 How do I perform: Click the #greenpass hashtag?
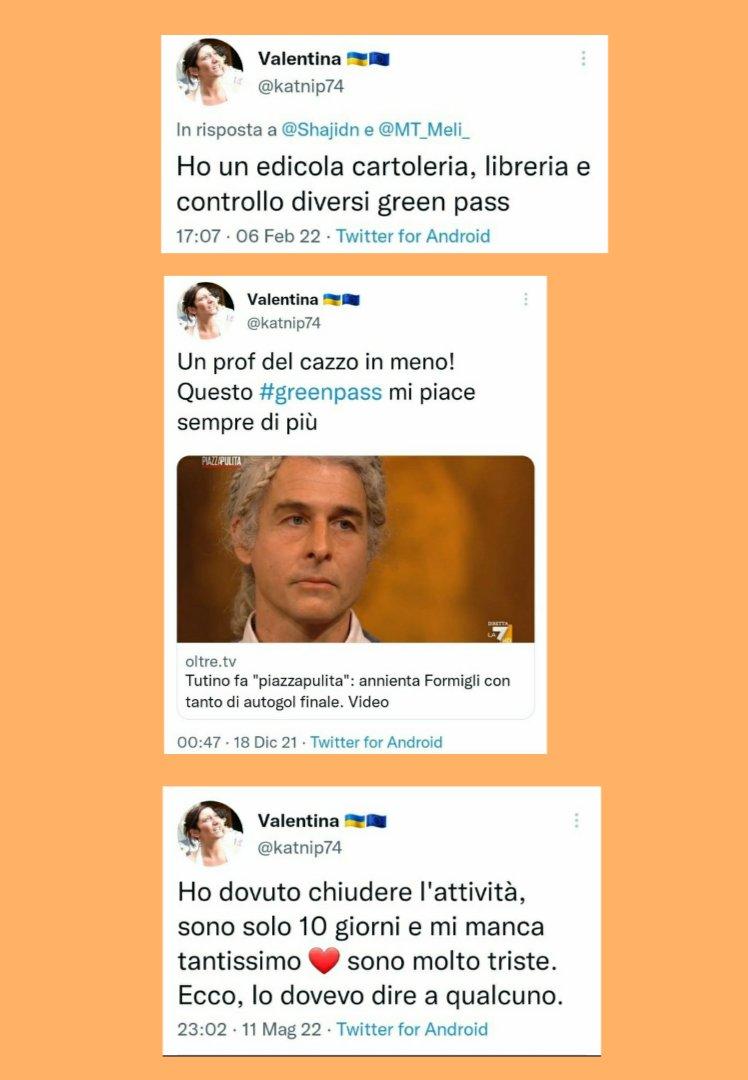320,392
